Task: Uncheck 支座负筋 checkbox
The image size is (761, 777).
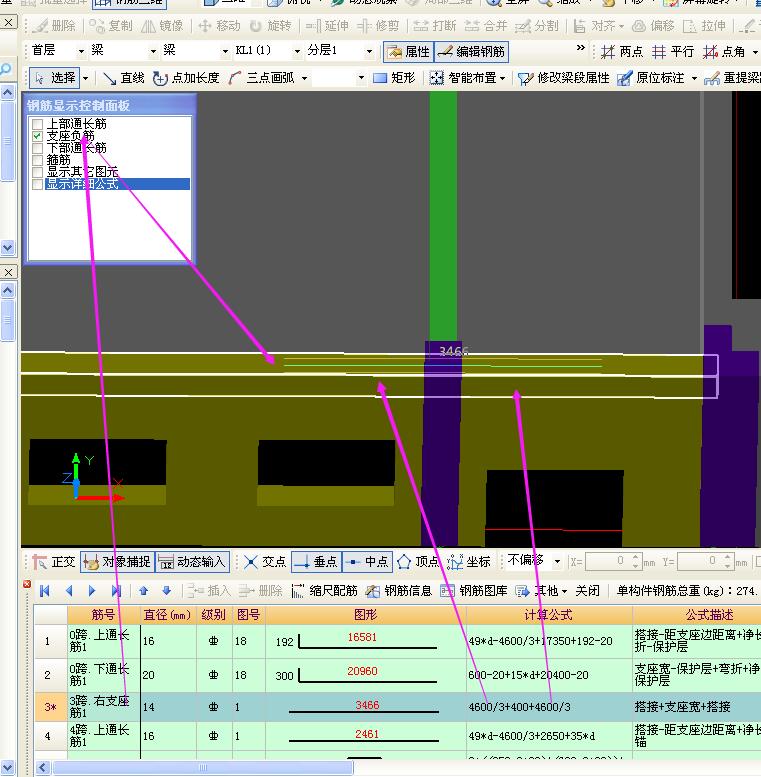Action: (x=37, y=136)
